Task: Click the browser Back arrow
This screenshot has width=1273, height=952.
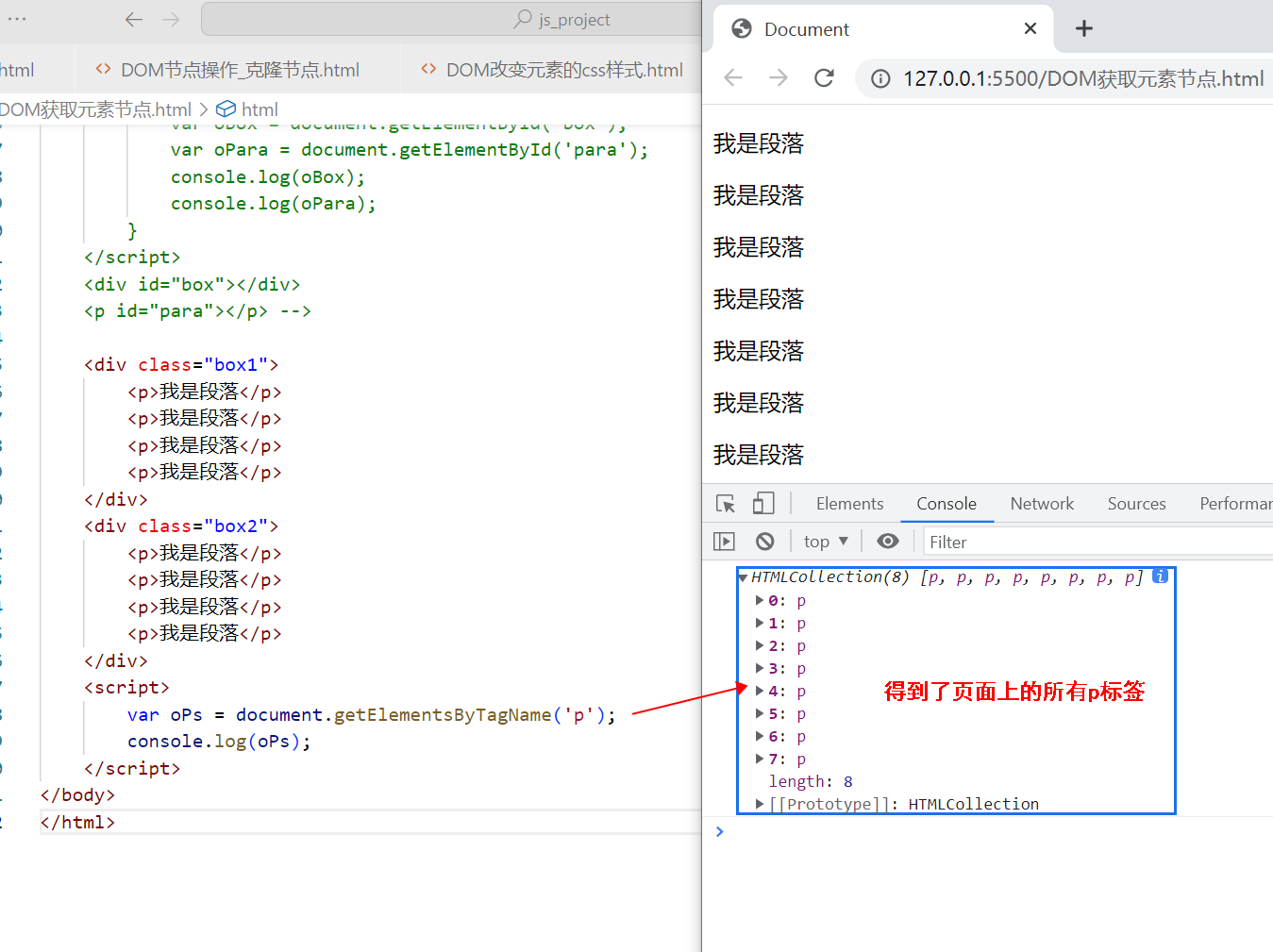Action: [x=733, y=77]
